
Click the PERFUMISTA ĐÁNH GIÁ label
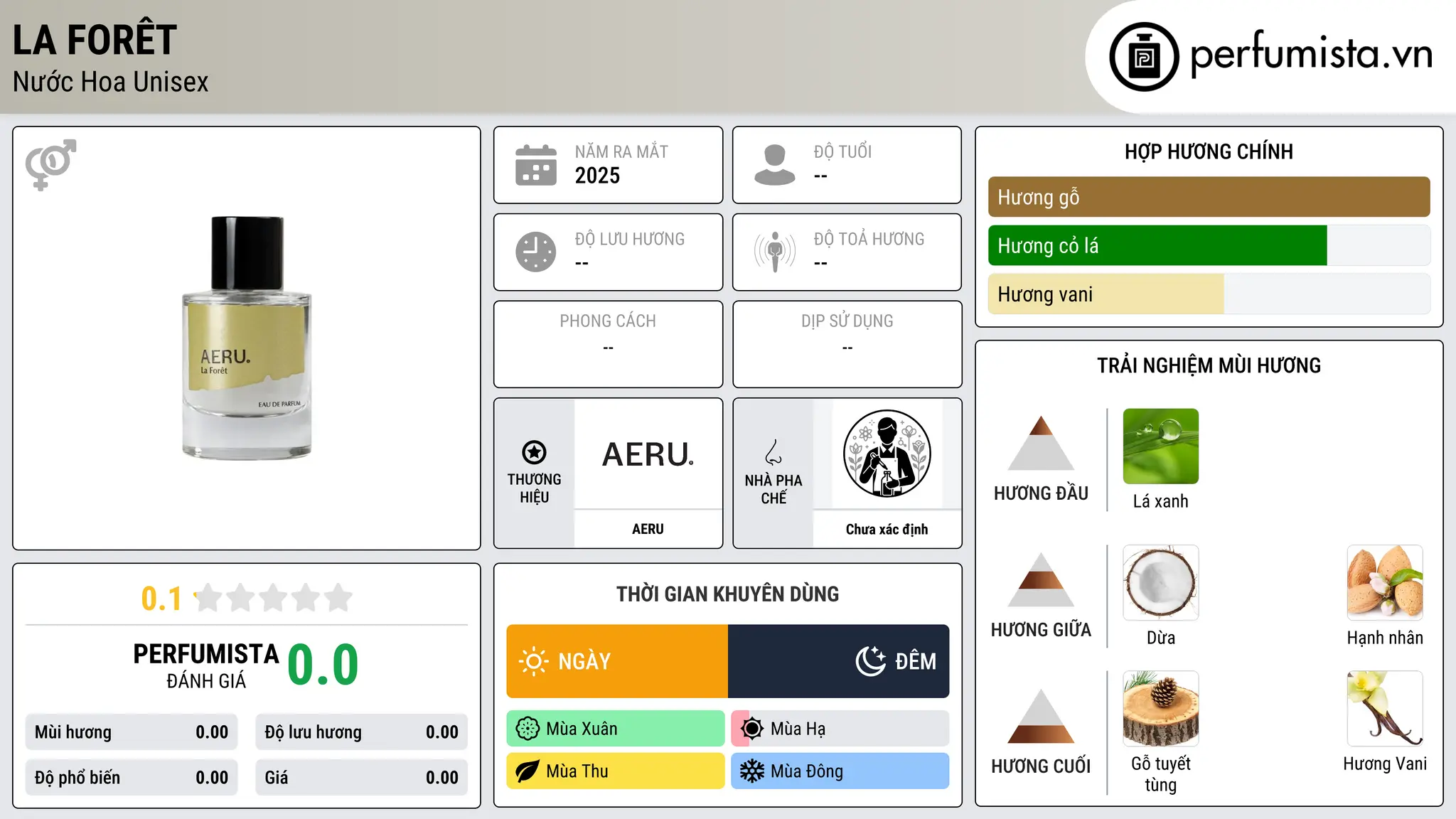point(206,665)
